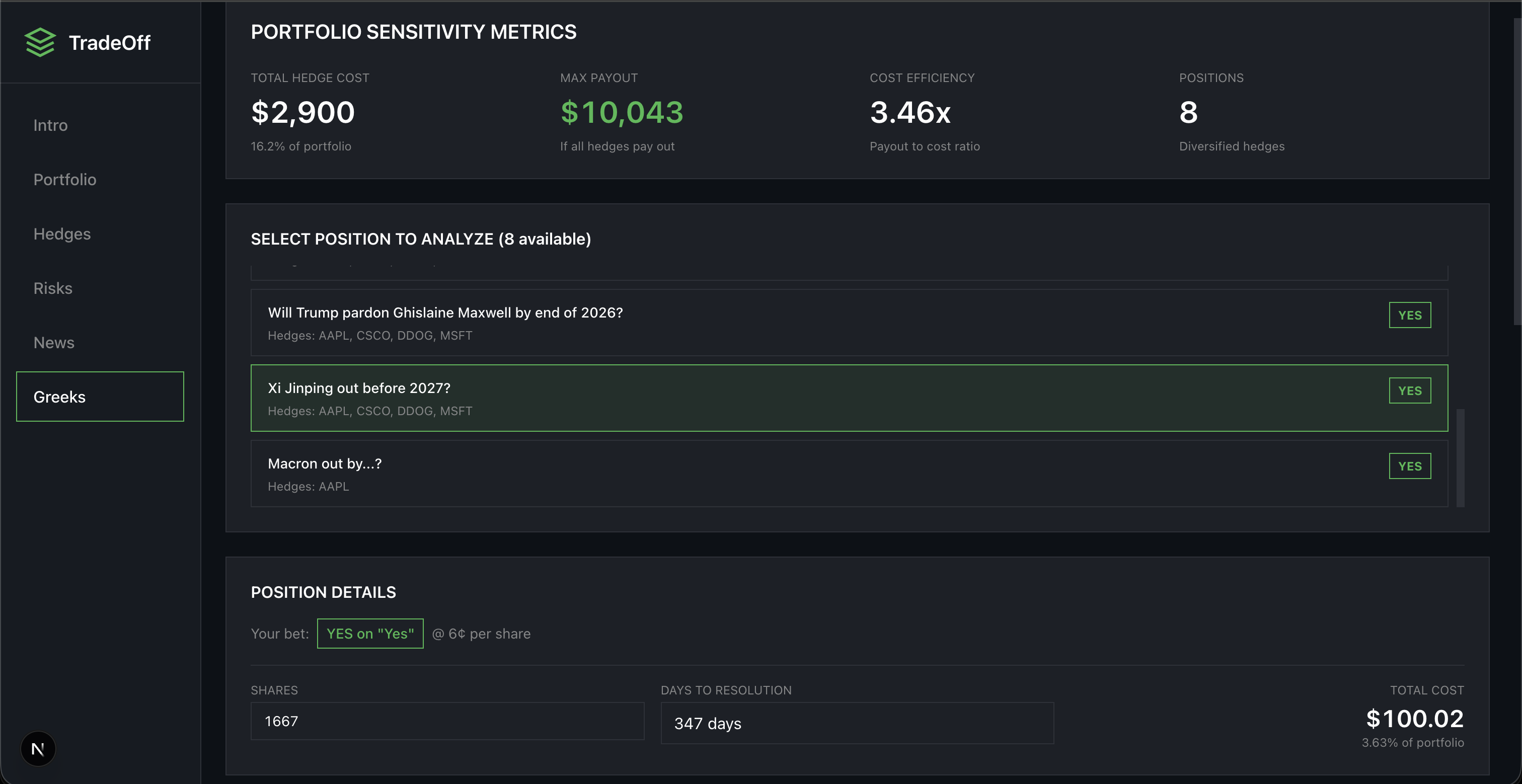1522x784 pixels.
Task: Click the Shares input field showing 1667
Action: pos(446,721)
